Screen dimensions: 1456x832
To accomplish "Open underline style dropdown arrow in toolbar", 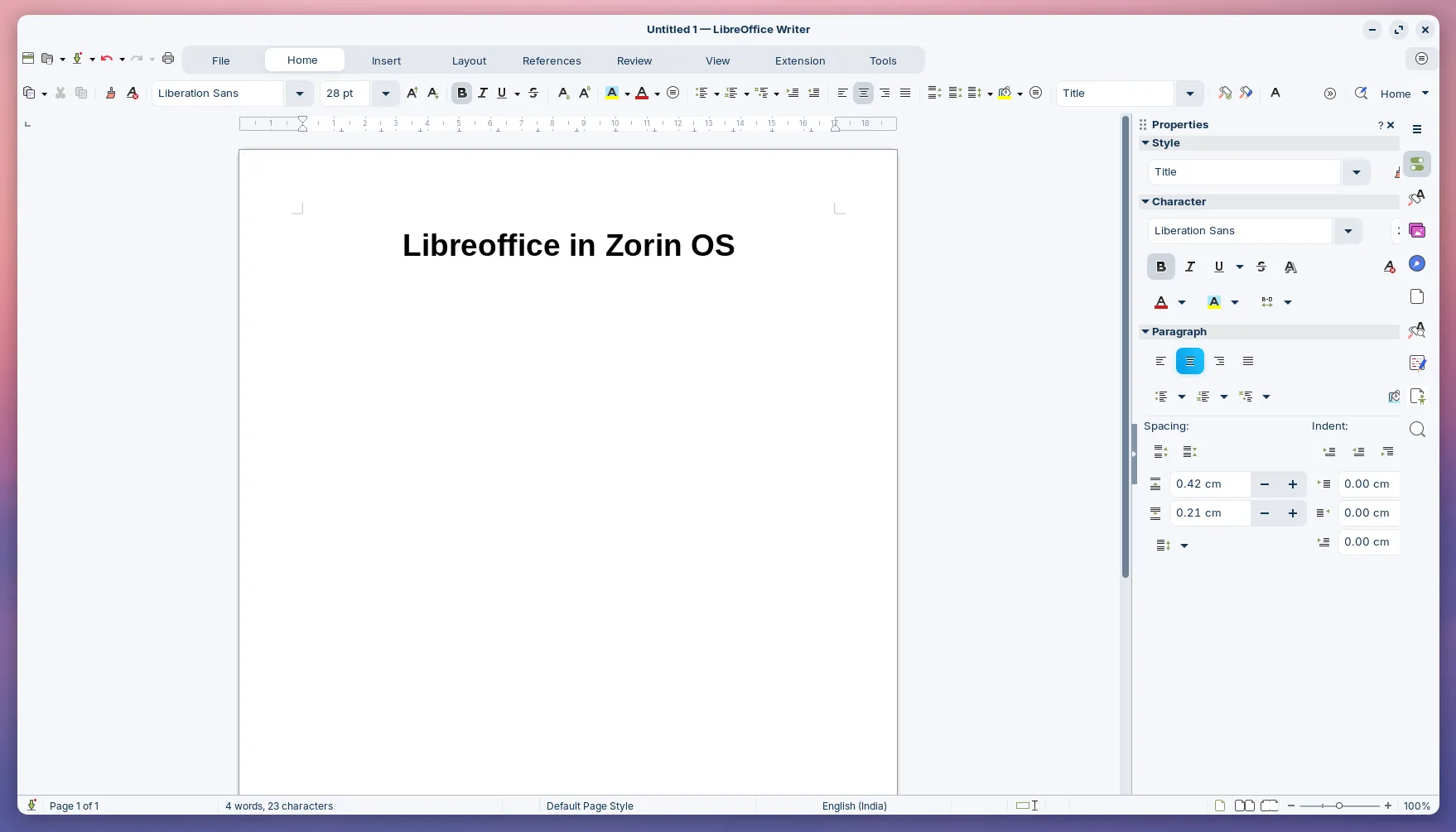I will (x=517, y=94).
